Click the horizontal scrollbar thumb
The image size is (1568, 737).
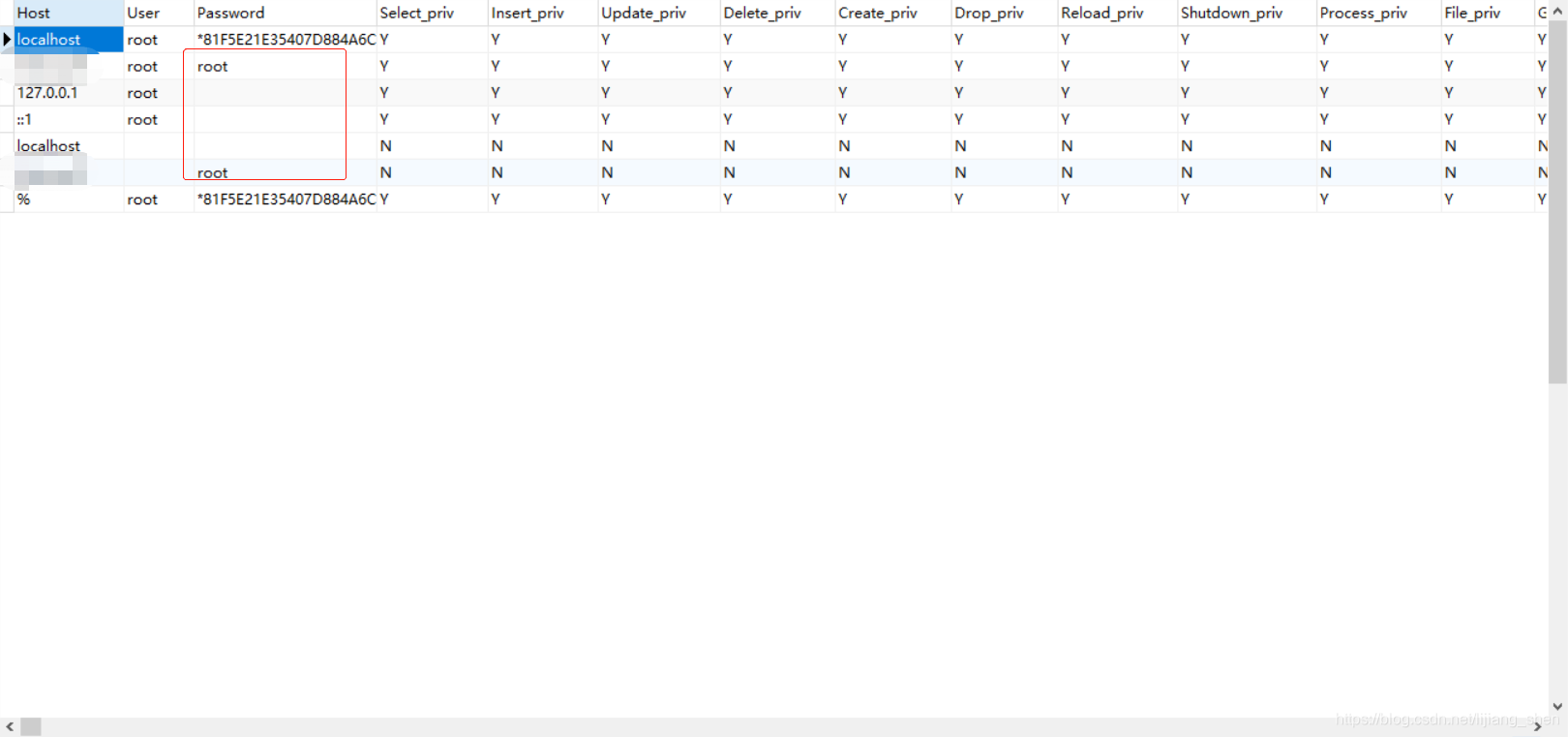pos(31,726)
